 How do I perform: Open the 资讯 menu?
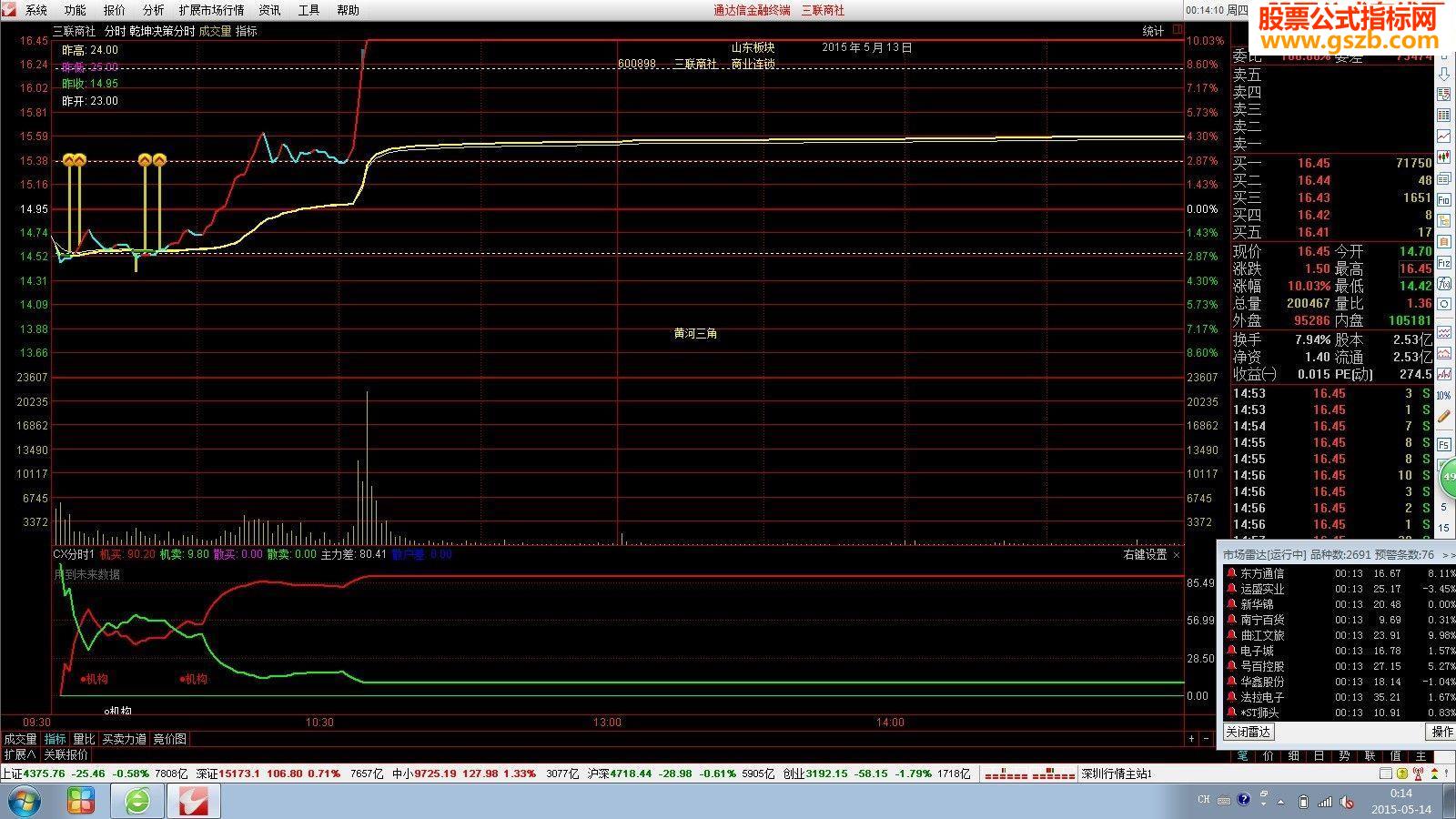269,10
